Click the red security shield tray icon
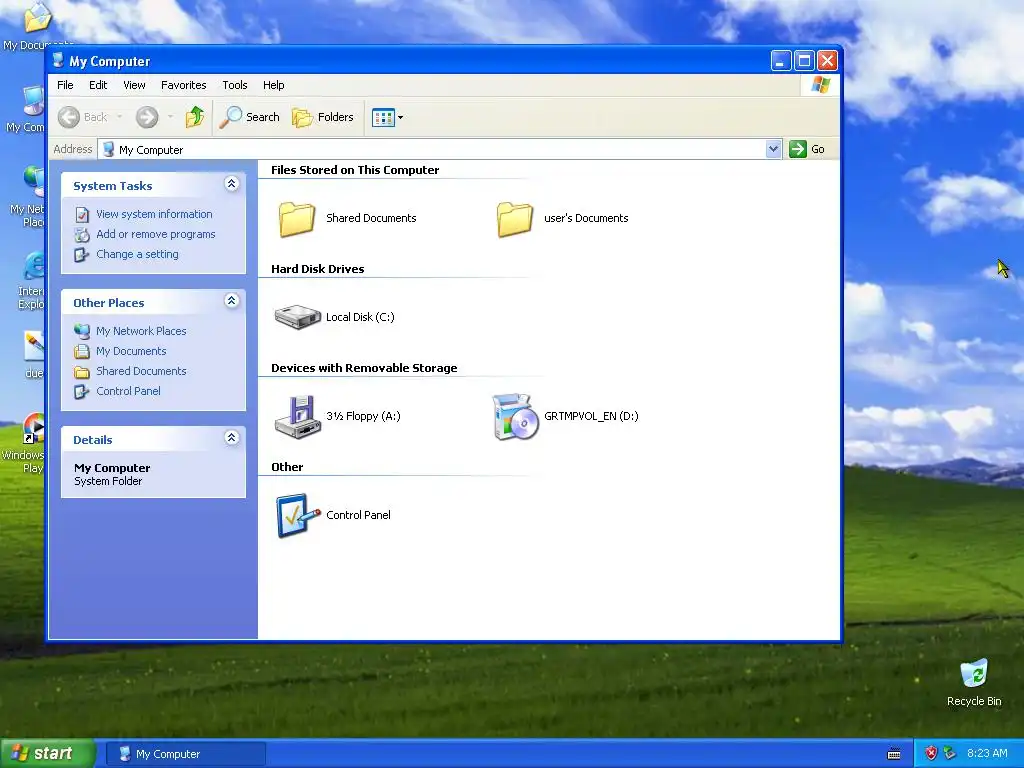Screen dimensions: 1024x768 931,754
